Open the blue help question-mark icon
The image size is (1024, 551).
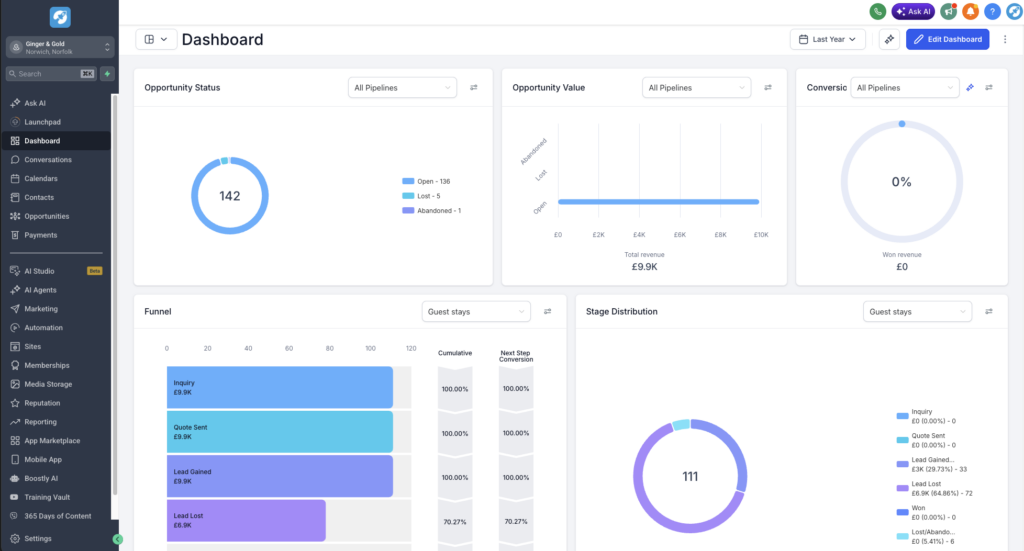click(992, 11)
